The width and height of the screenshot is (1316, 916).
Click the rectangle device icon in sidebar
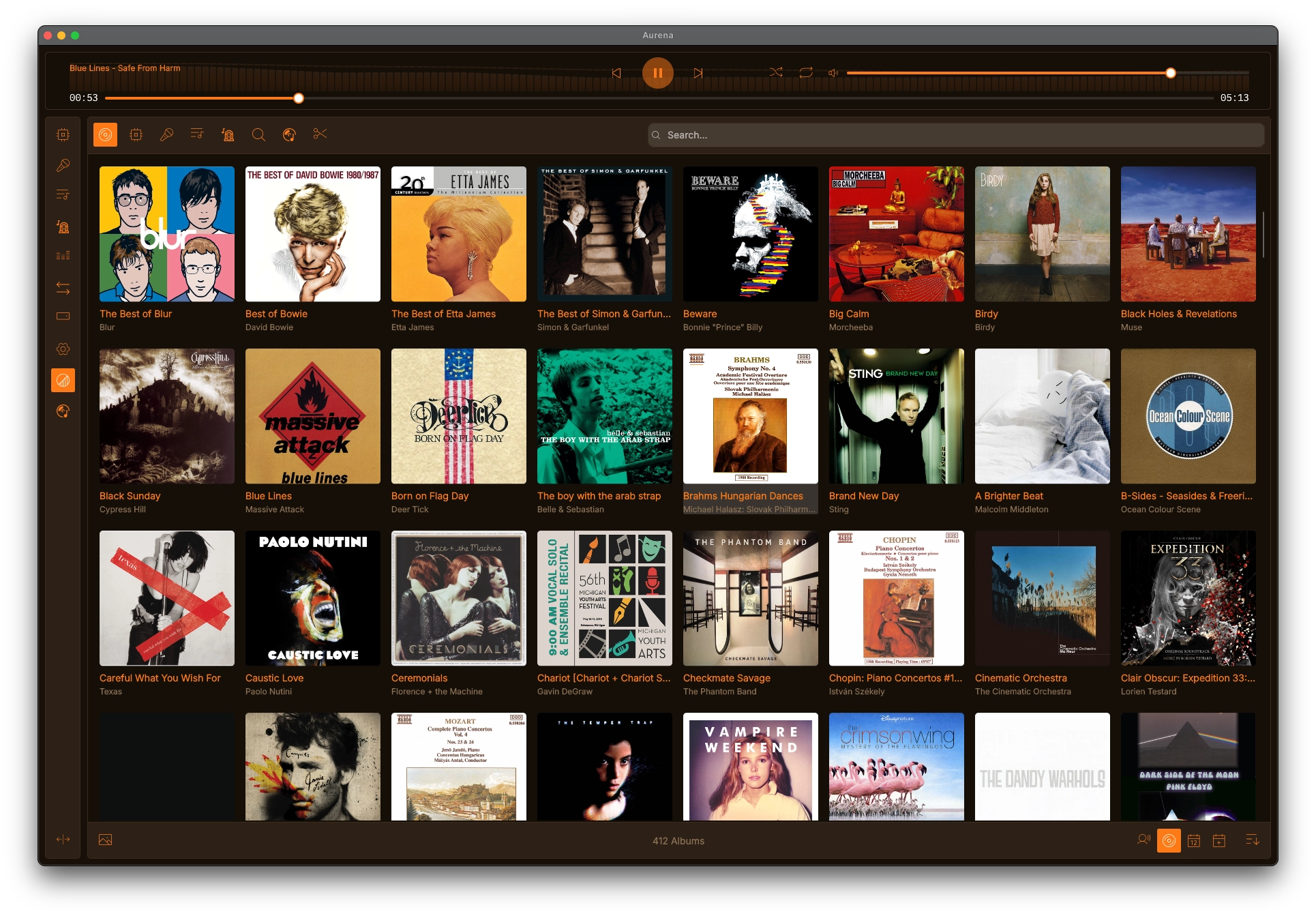[63, 316]
